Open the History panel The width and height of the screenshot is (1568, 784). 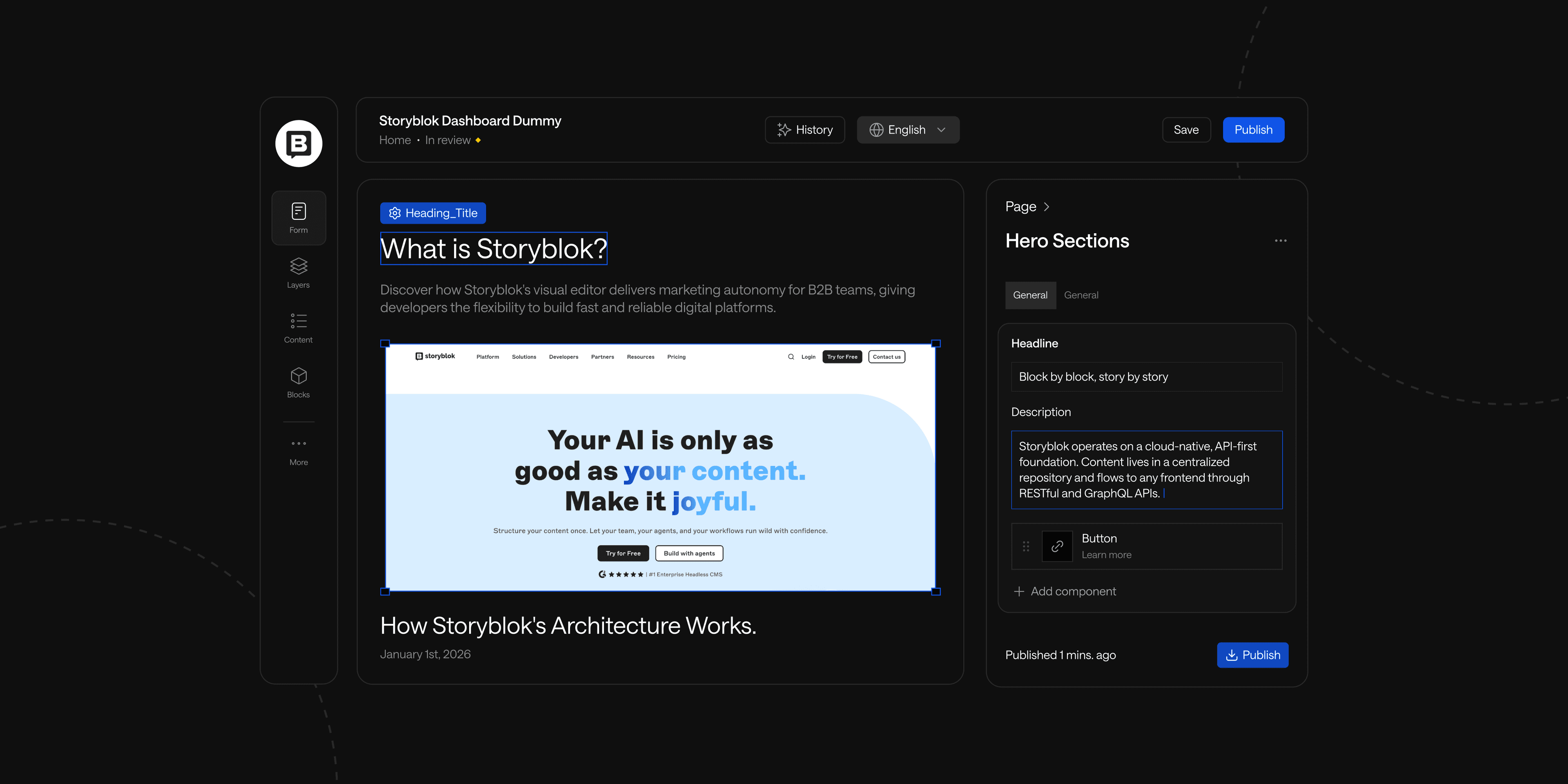[805, 130]
